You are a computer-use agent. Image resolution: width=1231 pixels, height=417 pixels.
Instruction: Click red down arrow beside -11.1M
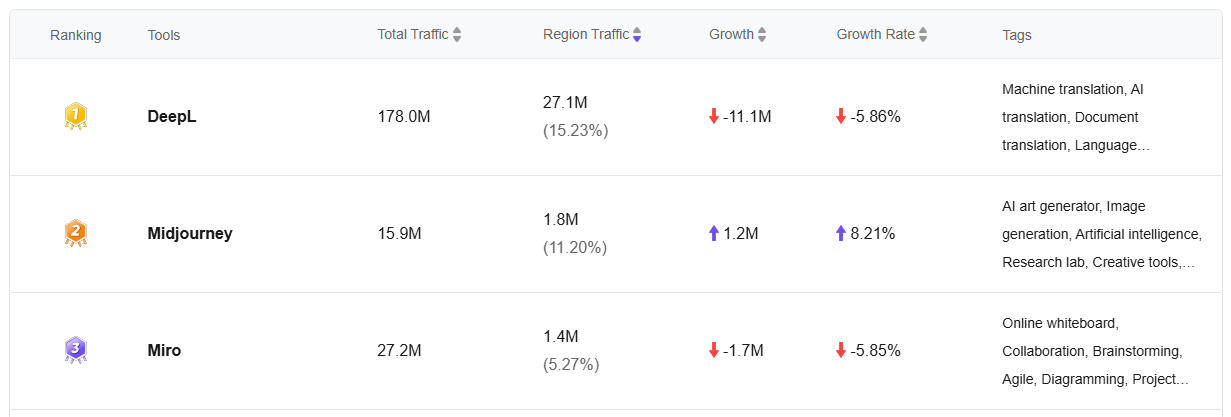tap(714, 116)
